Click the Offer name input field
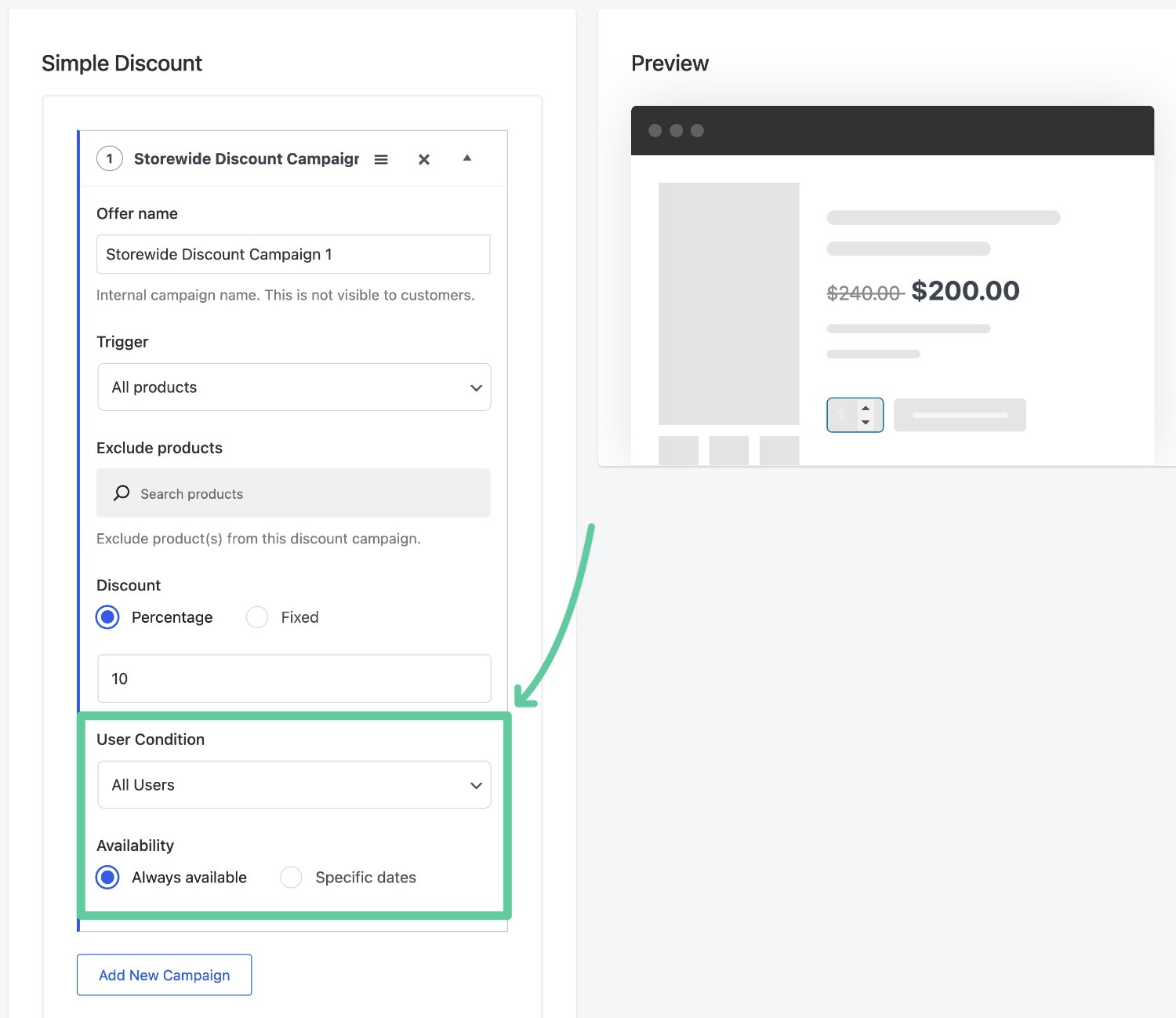The image size is (1176, 1018). click(x=293, y=254)
